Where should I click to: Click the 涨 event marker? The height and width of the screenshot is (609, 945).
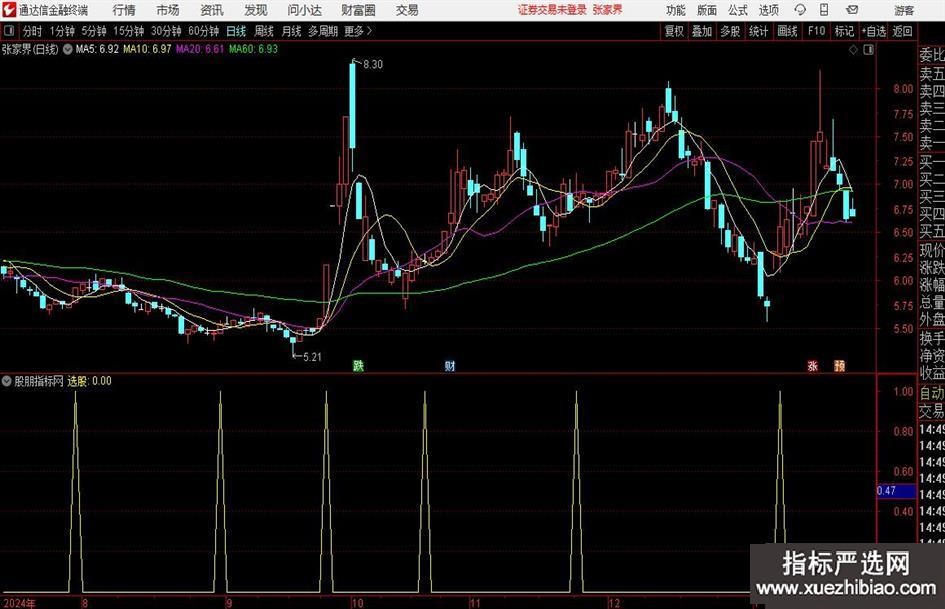click(812, 365)
